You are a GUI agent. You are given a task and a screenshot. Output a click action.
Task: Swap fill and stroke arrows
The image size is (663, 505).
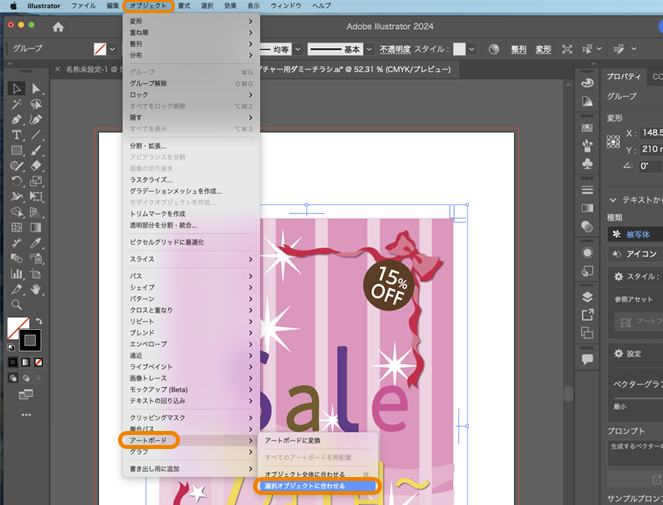(x=39, y=321)
